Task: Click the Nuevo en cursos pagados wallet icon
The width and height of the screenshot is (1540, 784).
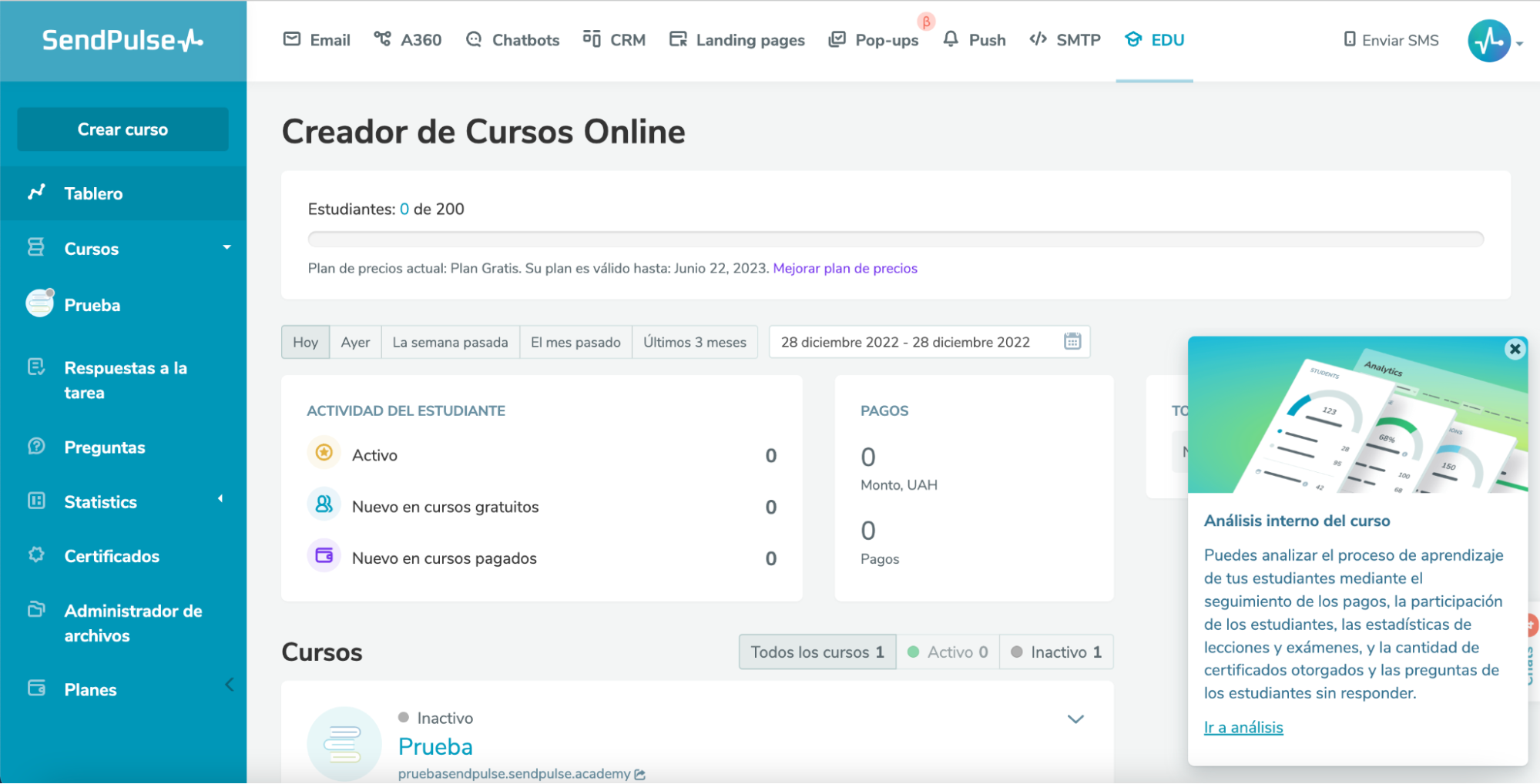Action: click(x=324, y=555)
